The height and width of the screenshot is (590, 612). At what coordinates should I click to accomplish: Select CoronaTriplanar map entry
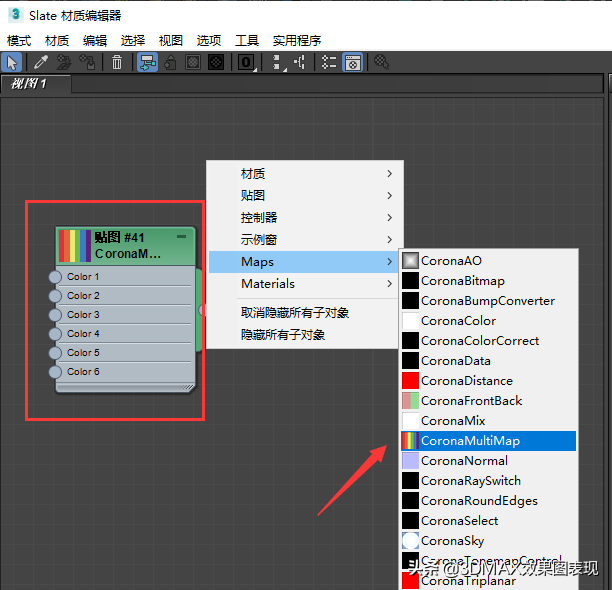(488, 581)
